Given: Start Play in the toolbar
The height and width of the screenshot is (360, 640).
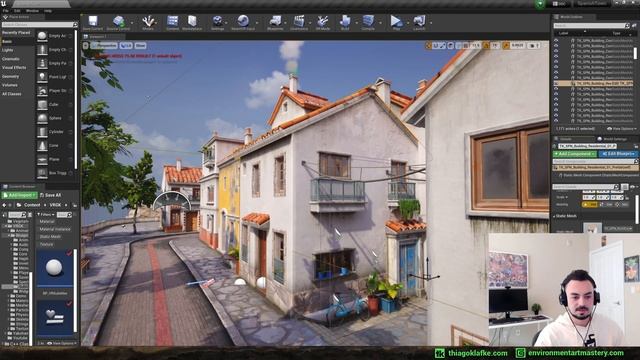Looking at the screenshot, I should pos(396,20).
